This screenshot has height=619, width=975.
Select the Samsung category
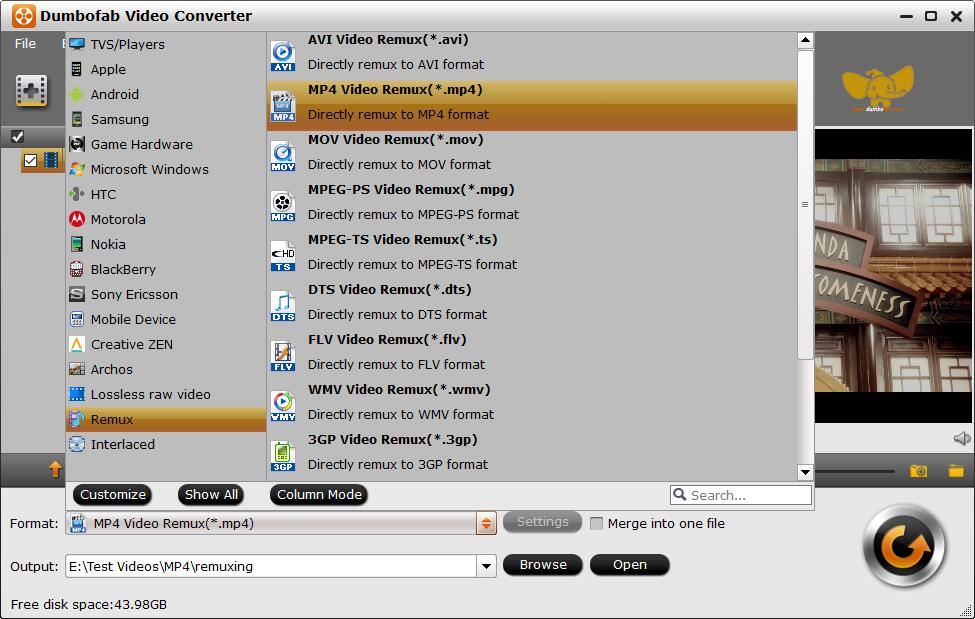coord(166,119)
